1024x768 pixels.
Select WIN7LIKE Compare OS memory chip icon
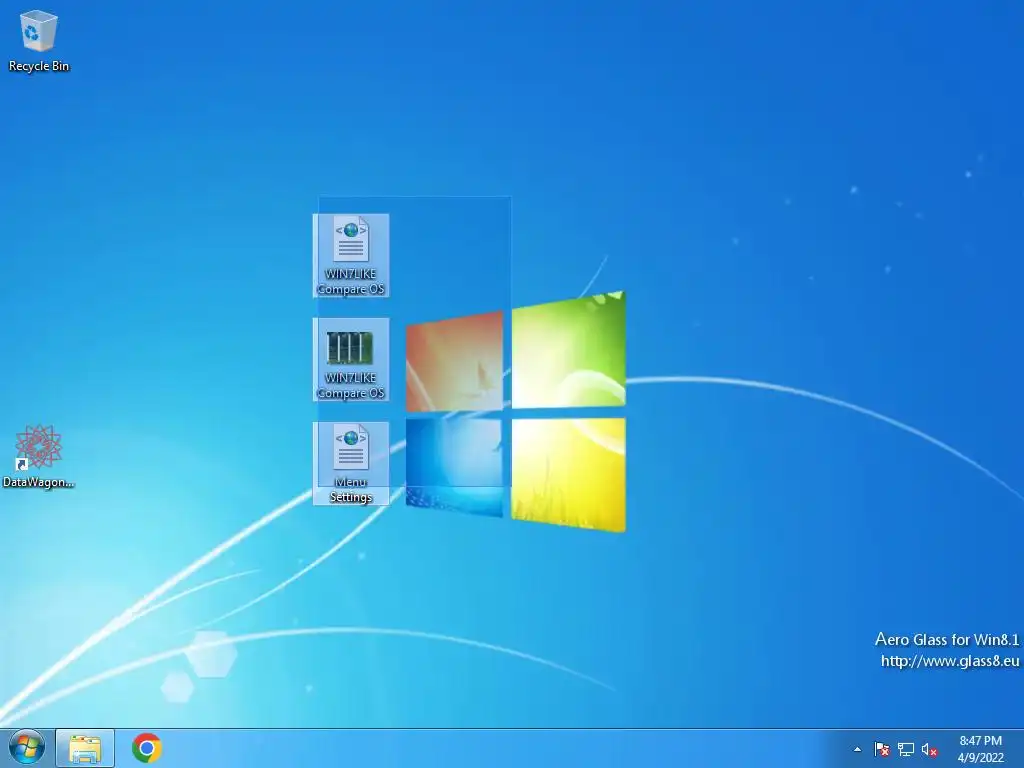351,359
